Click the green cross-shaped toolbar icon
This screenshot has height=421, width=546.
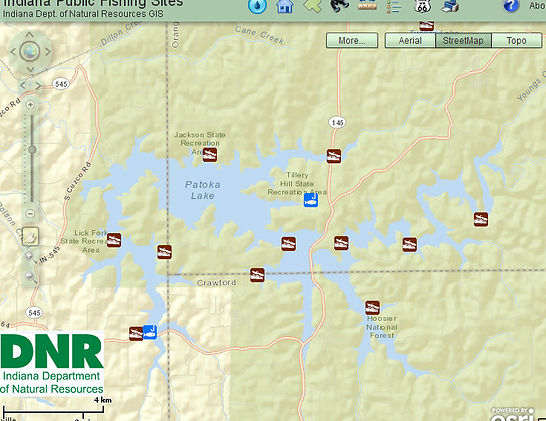[x=312, y=6]
